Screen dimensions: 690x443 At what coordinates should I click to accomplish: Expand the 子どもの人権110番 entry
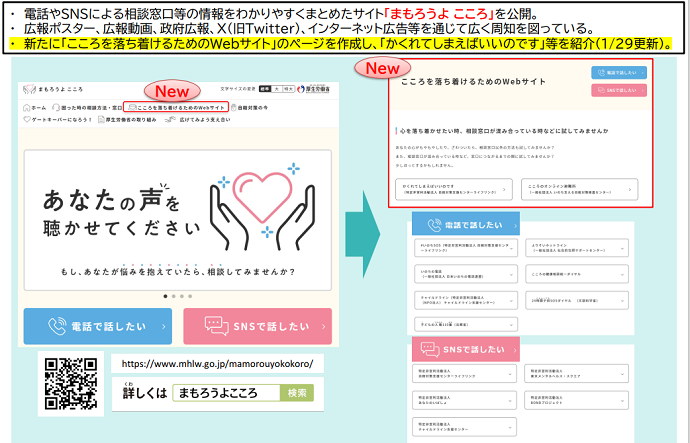point(466,324)
